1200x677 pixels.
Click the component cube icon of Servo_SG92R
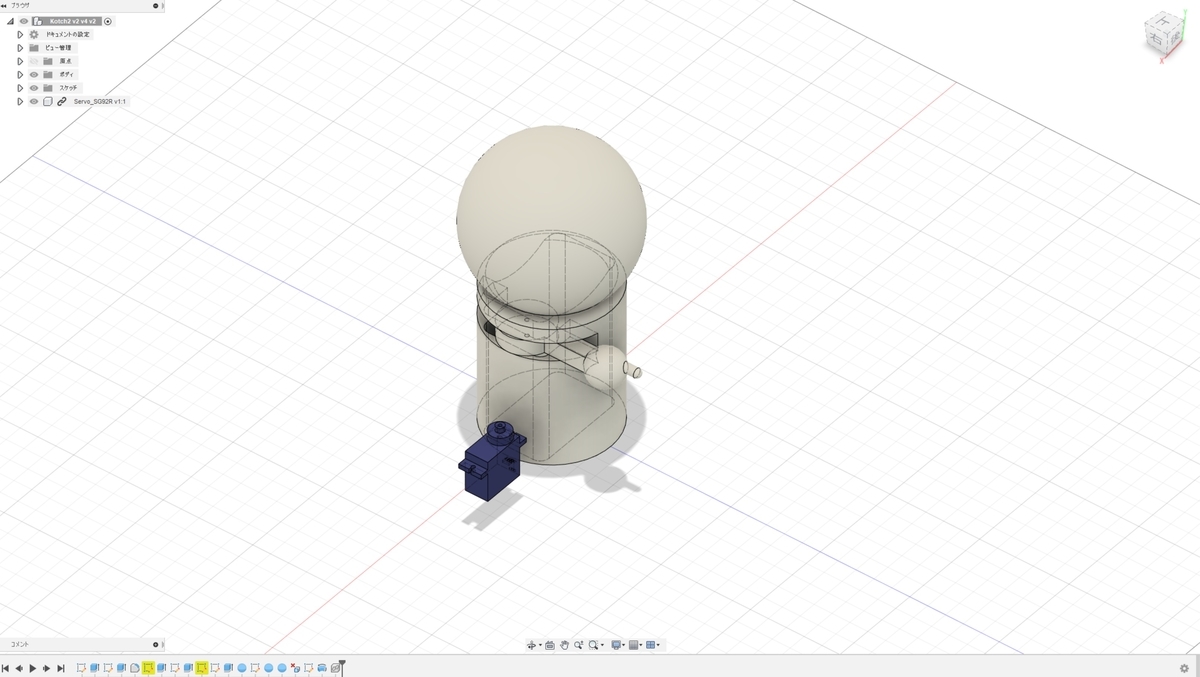tap(48, 101)
